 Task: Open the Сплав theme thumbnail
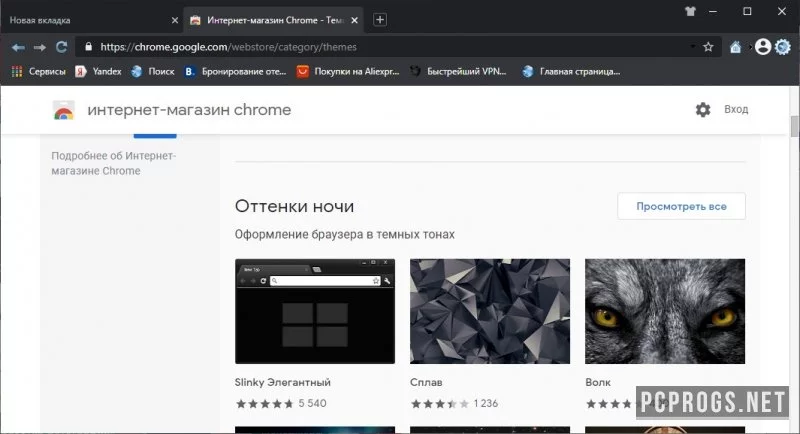(490, 311)
